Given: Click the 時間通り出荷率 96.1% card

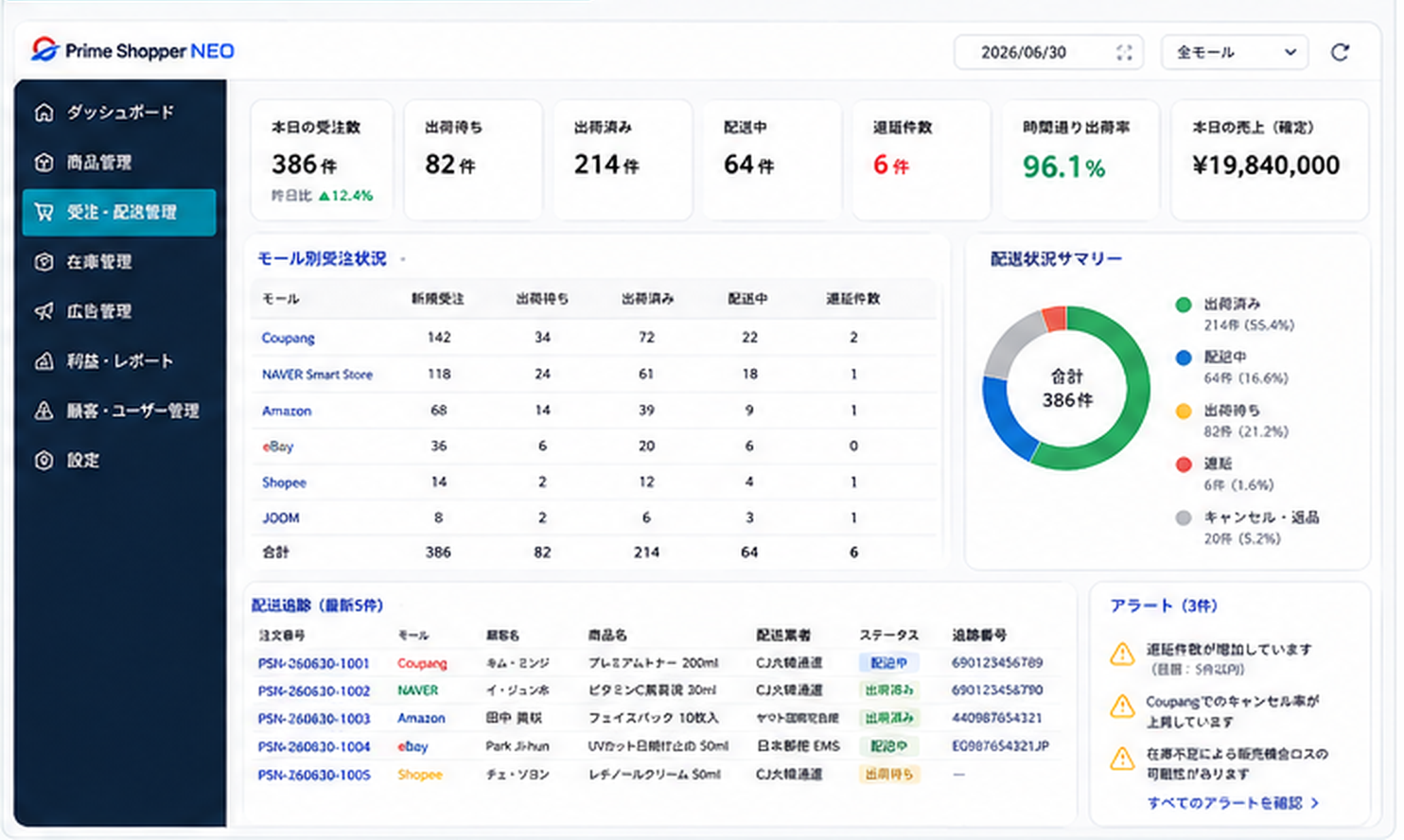Looking at the screenshot, I should pyautogui.click(x=1080, y=160).
